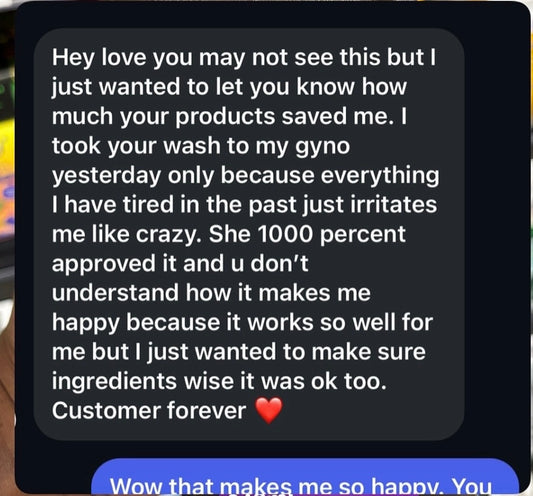This screenshot has width=533, height=496.
Task: Click the words 'approved it and u don't'
Action: coord(180,264)
